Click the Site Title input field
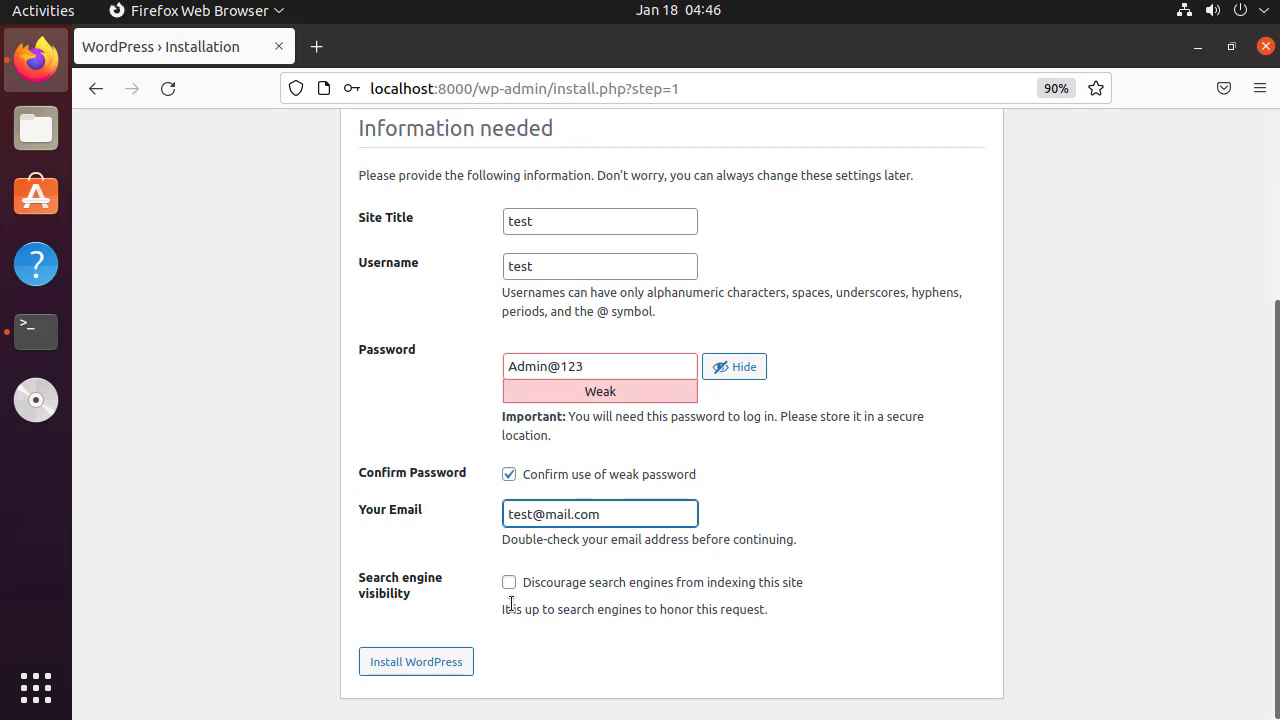Screen dimensions: 1280x720 coord(600,221)
